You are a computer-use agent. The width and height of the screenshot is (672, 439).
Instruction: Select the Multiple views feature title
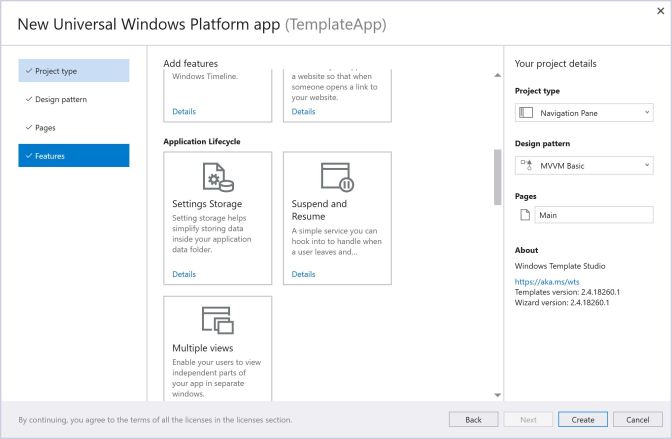tap(203, 348)
